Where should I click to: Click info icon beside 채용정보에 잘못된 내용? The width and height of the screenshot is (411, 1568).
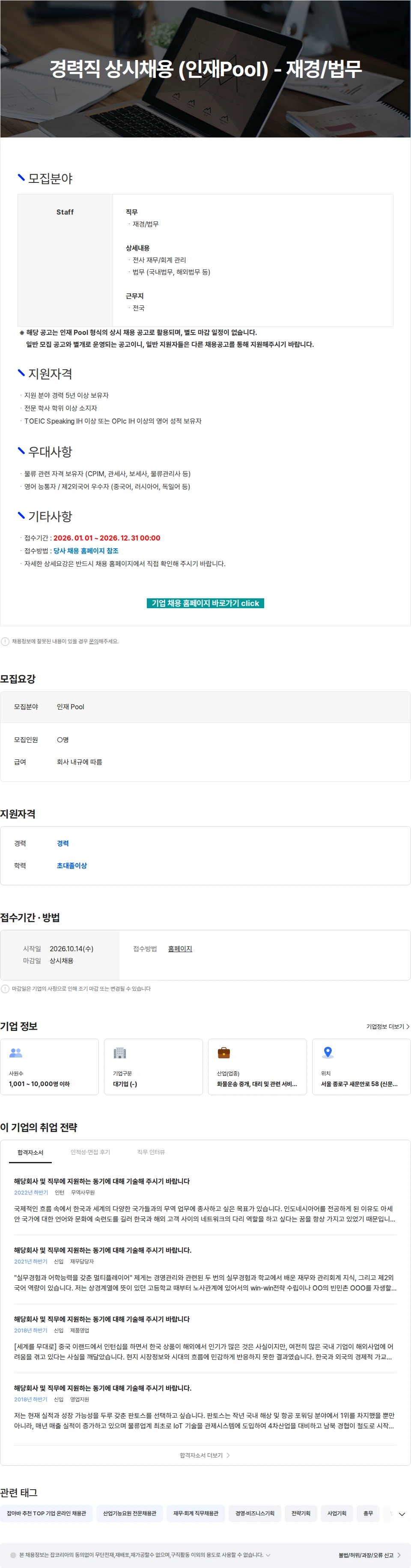click(5, 642)
